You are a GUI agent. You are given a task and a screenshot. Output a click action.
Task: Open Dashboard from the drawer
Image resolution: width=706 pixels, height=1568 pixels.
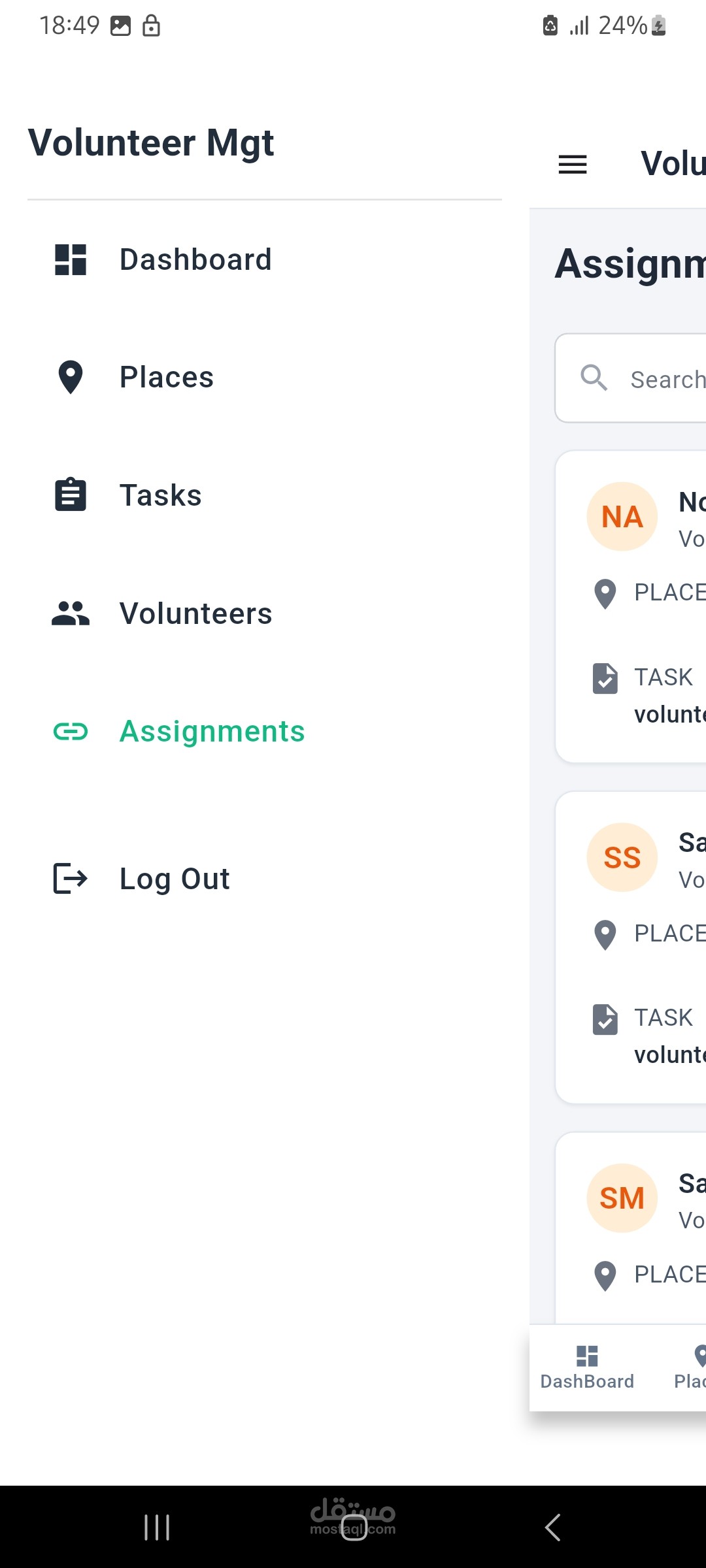265,259
